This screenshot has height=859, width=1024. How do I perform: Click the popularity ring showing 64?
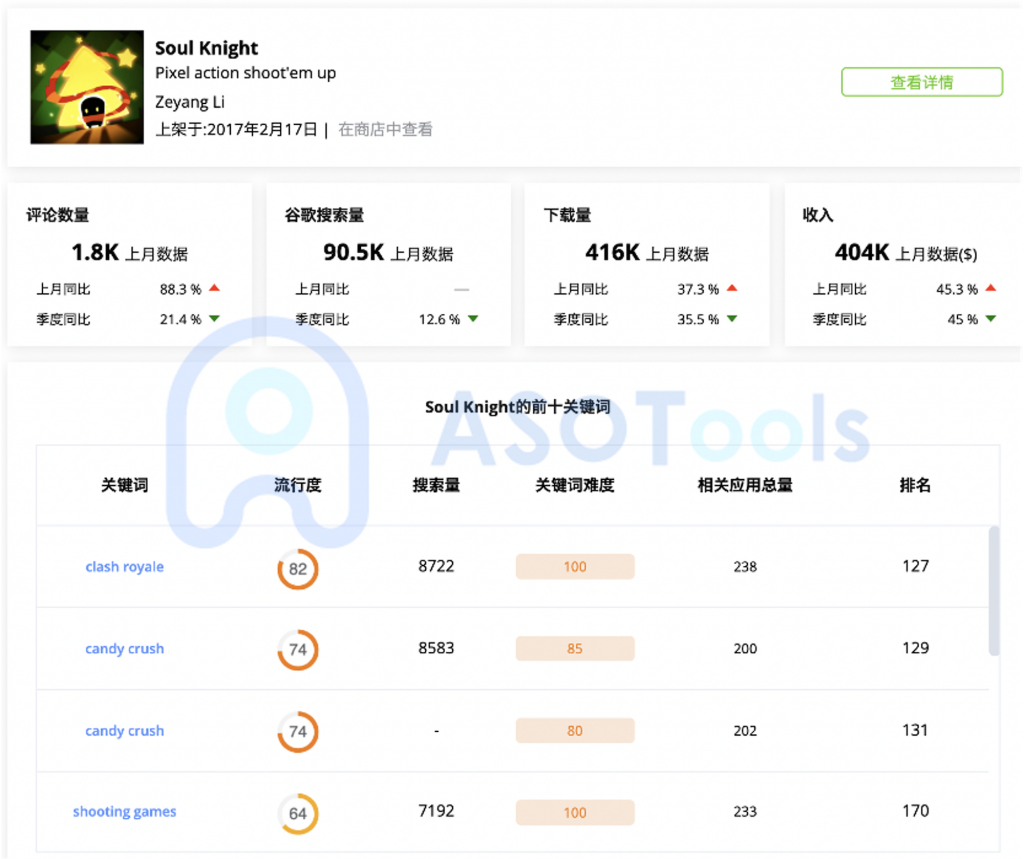(297, 813)
